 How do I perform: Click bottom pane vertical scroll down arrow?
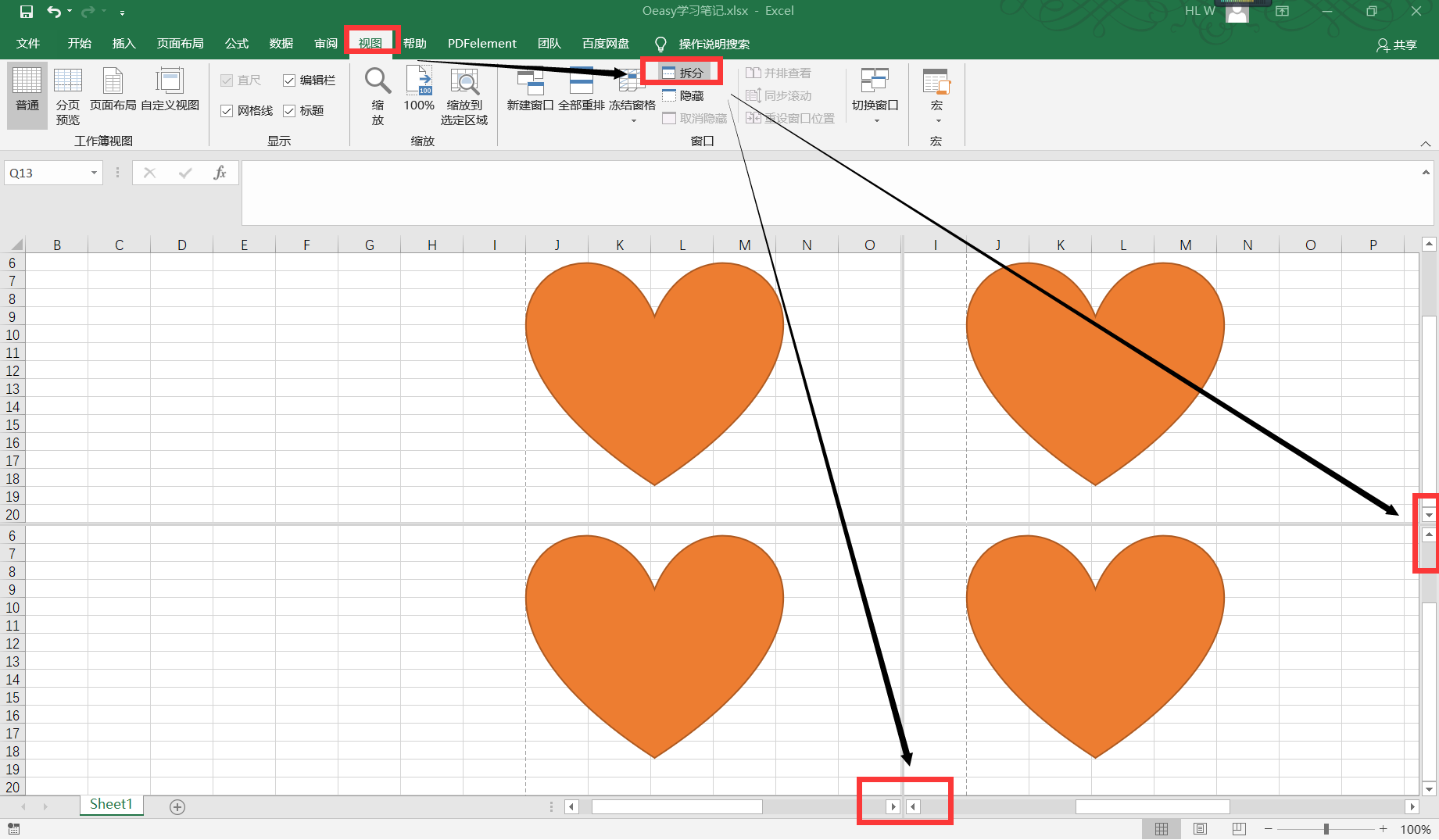click(1429, 788)
